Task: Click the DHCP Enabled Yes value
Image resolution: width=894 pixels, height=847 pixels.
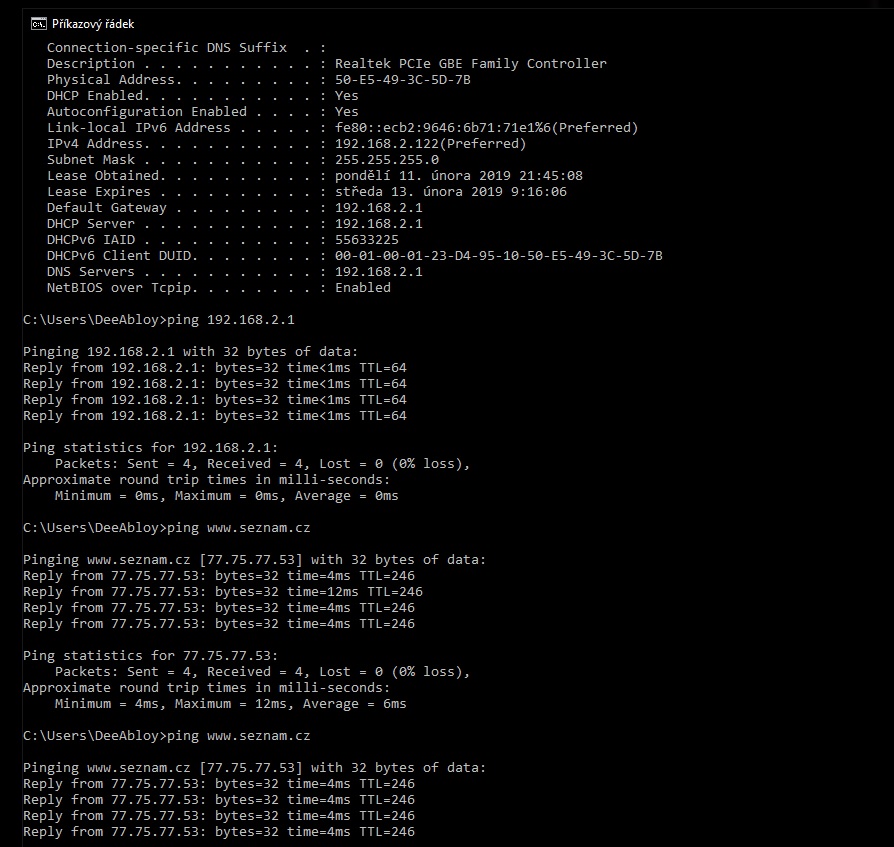Action: [x=346, y=95]
